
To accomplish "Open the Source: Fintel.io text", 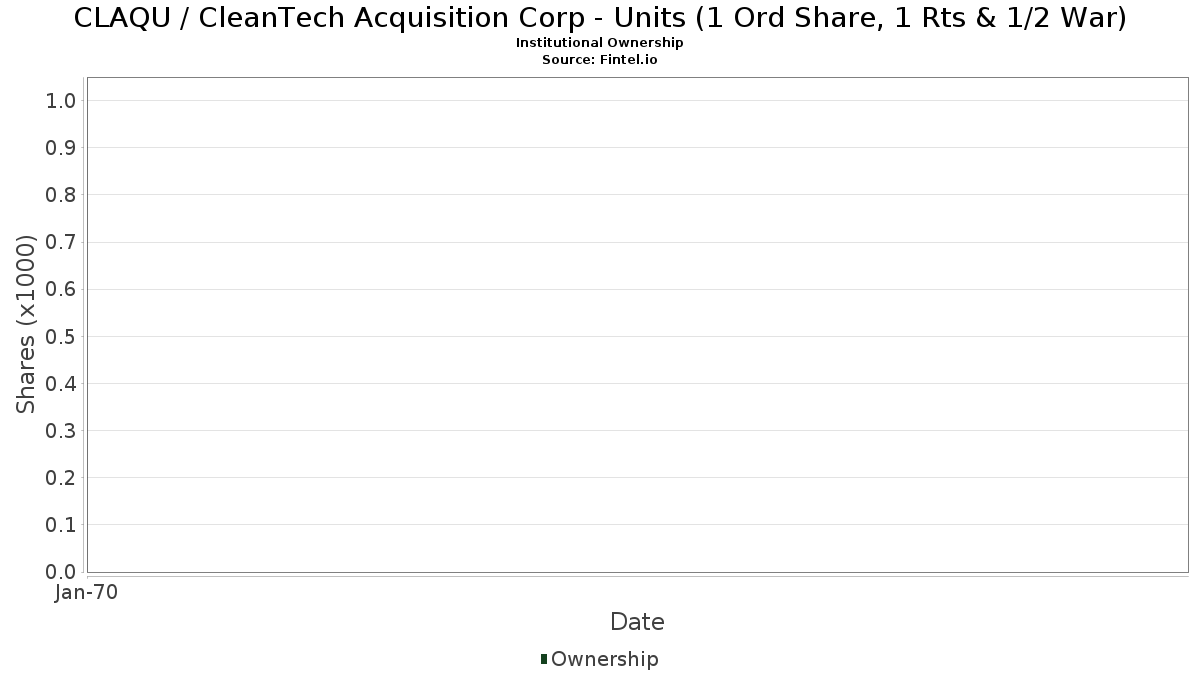I will click(600, 59).
